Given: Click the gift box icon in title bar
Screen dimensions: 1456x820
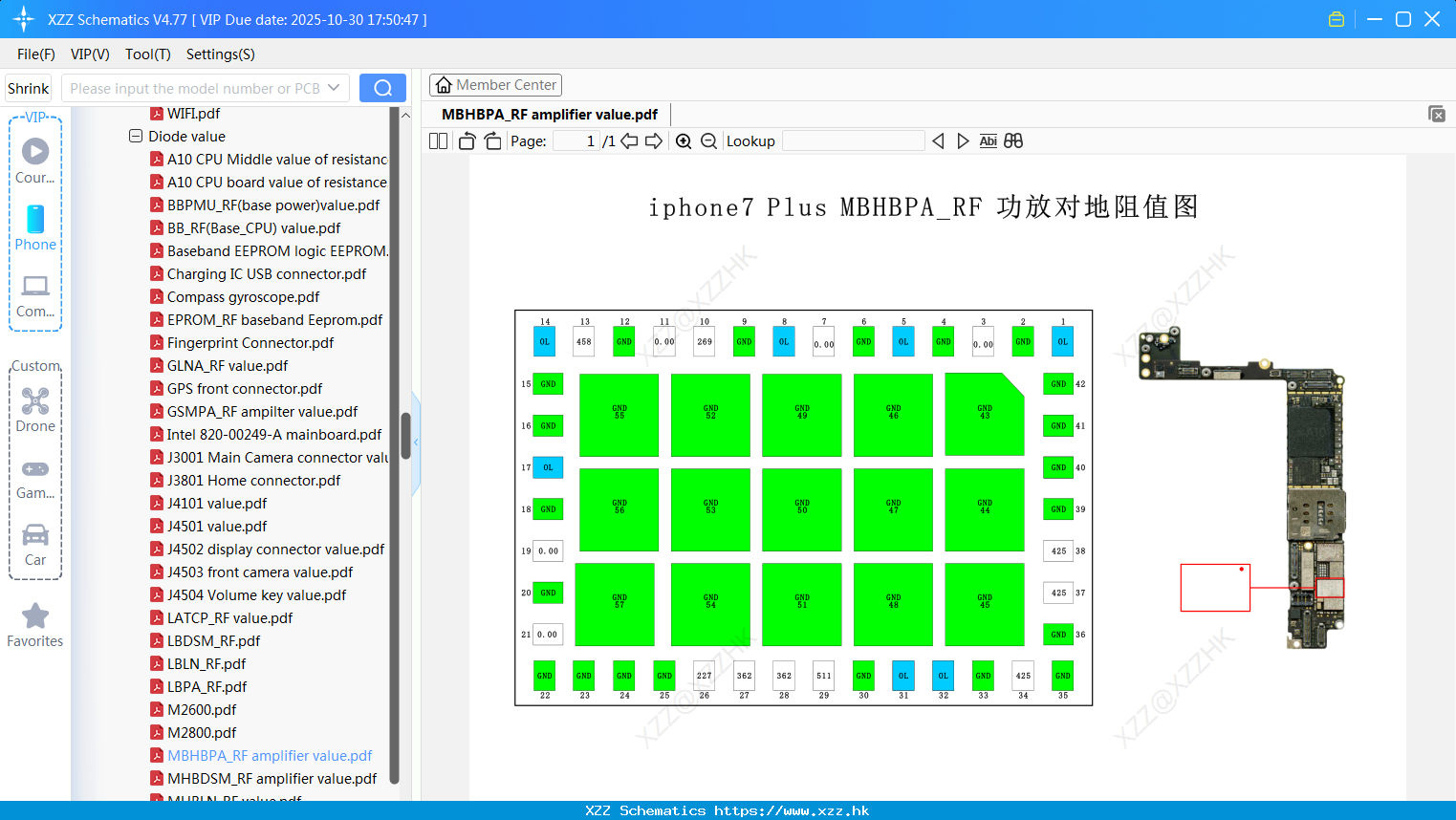Looking at the screenshot, I should 1336,19.
